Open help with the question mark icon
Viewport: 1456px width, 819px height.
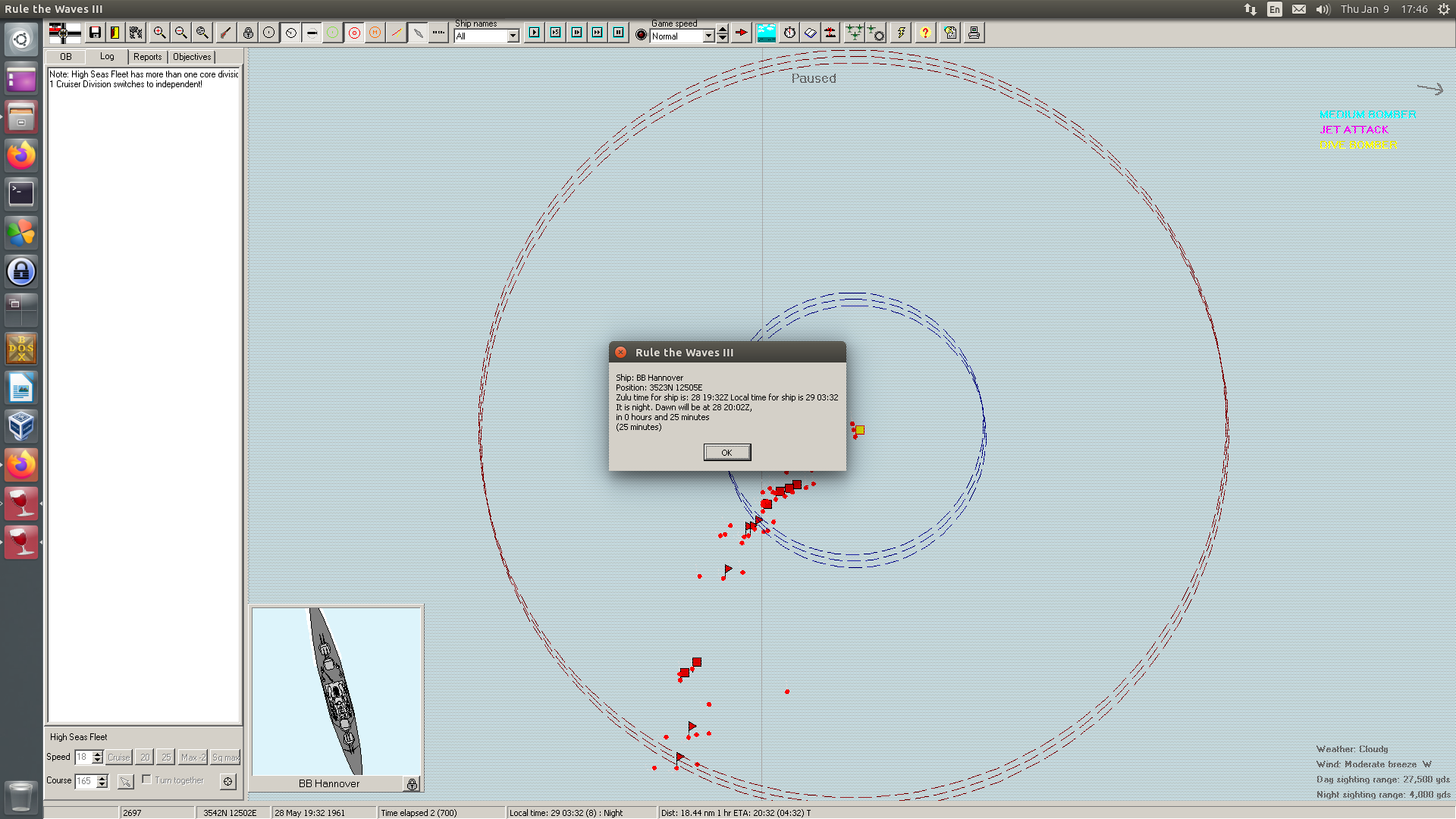925,33
